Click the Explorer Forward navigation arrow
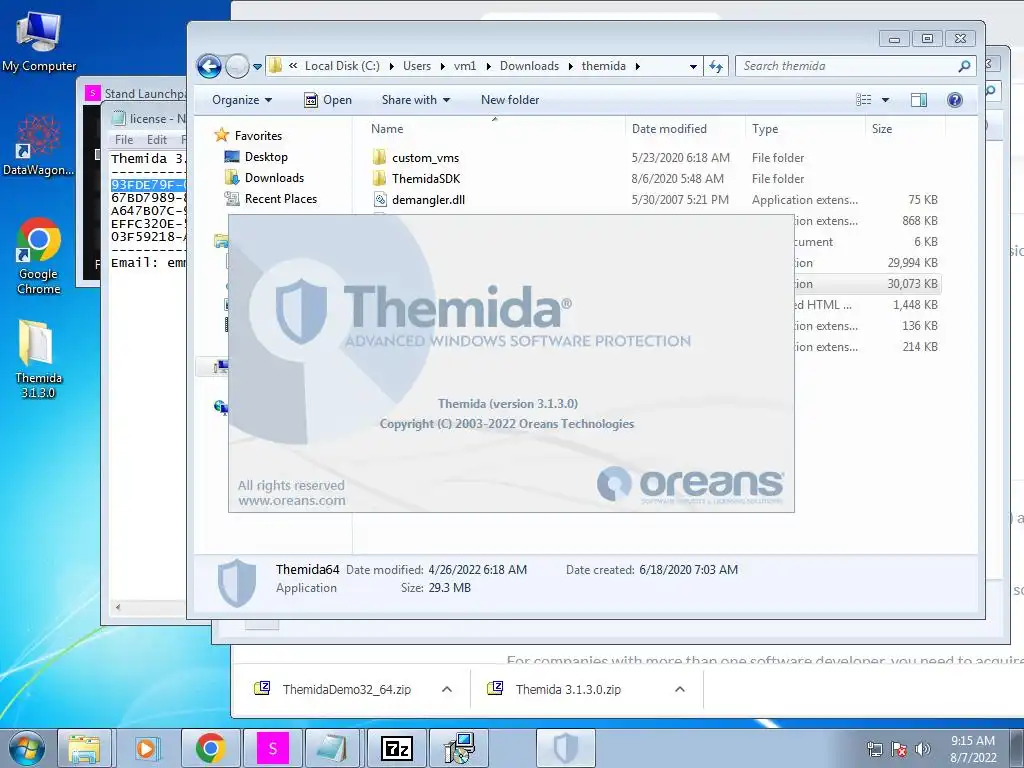The height and width of the screenshot is (768, 1024). click(236, 66)
